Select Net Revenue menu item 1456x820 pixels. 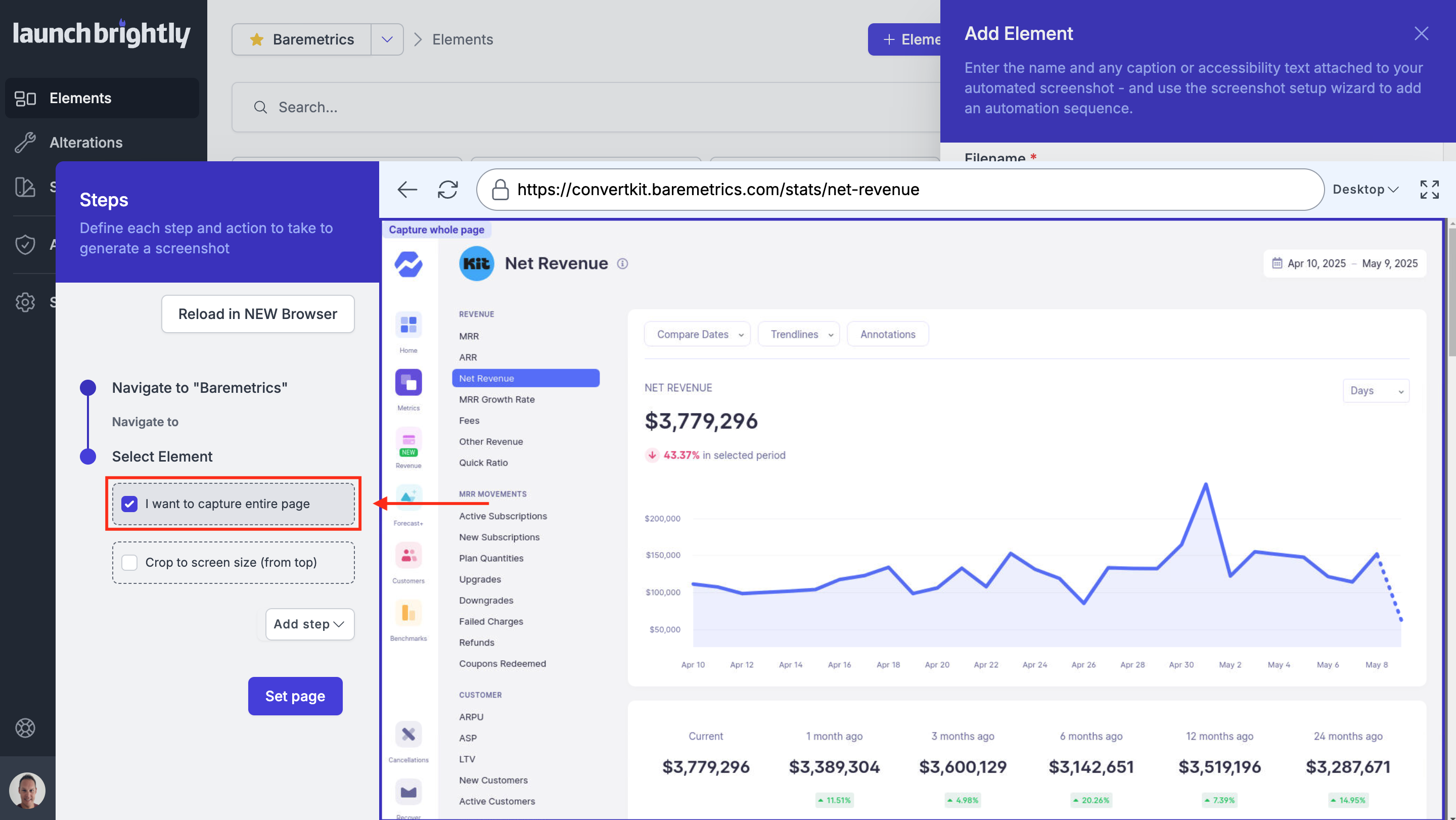click(x=526, y=378)
